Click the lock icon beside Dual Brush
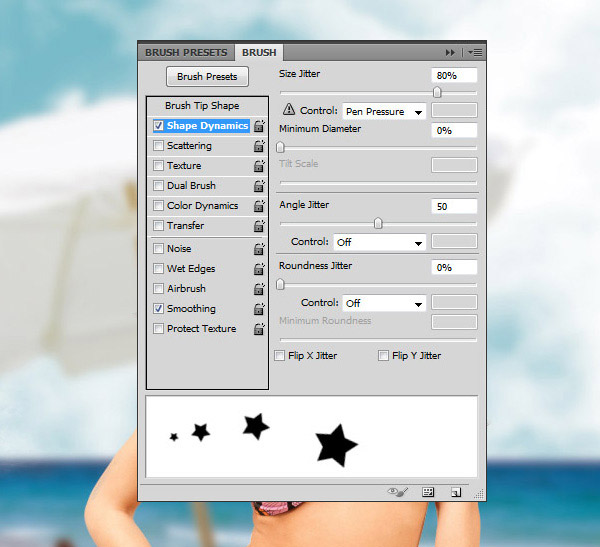The height and width of the screenshot is (547, 600). click(259, 186)
